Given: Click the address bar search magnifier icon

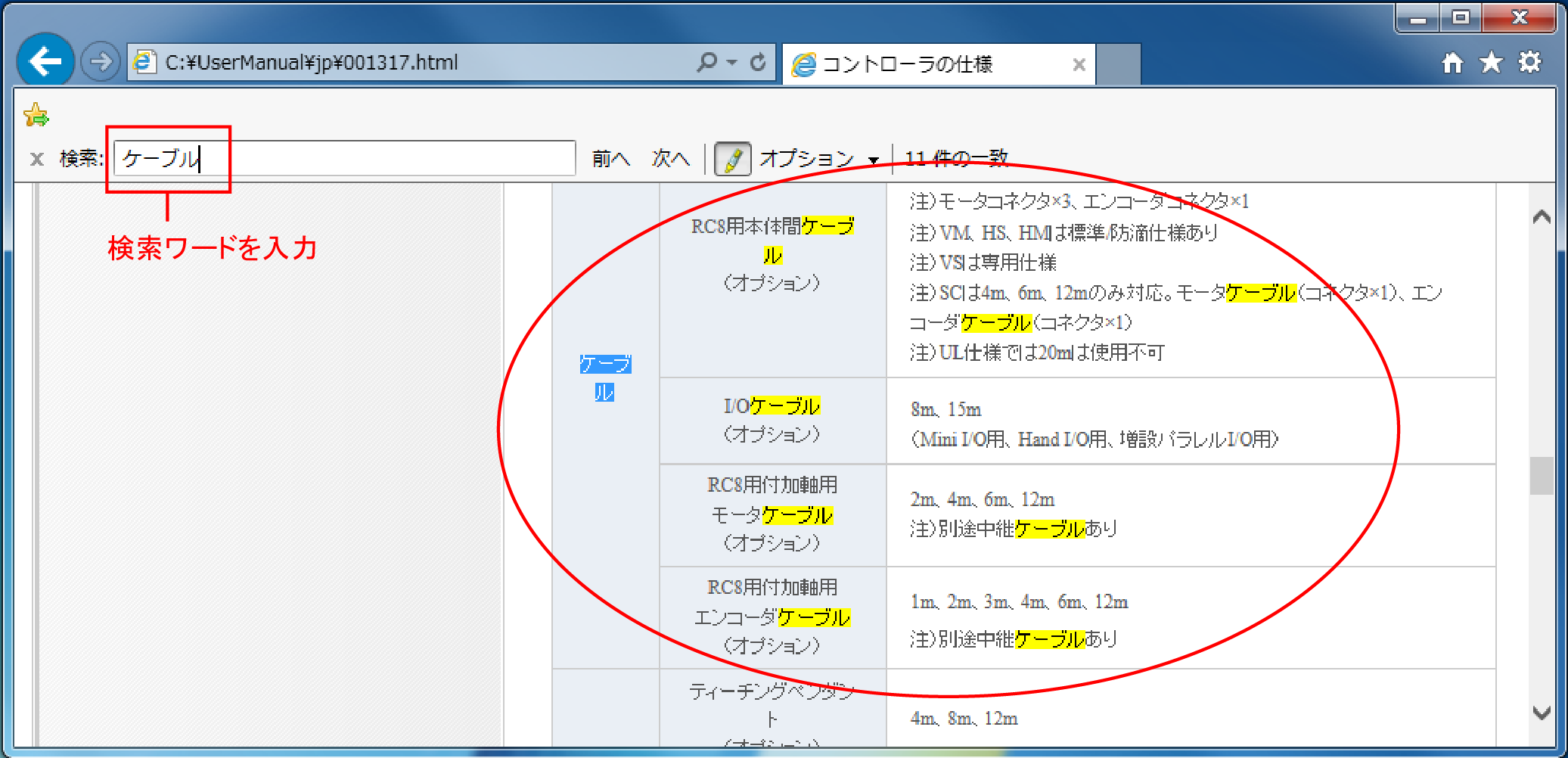Looking at the screenshot, I should pyautogui.click(x=706, y=62).
